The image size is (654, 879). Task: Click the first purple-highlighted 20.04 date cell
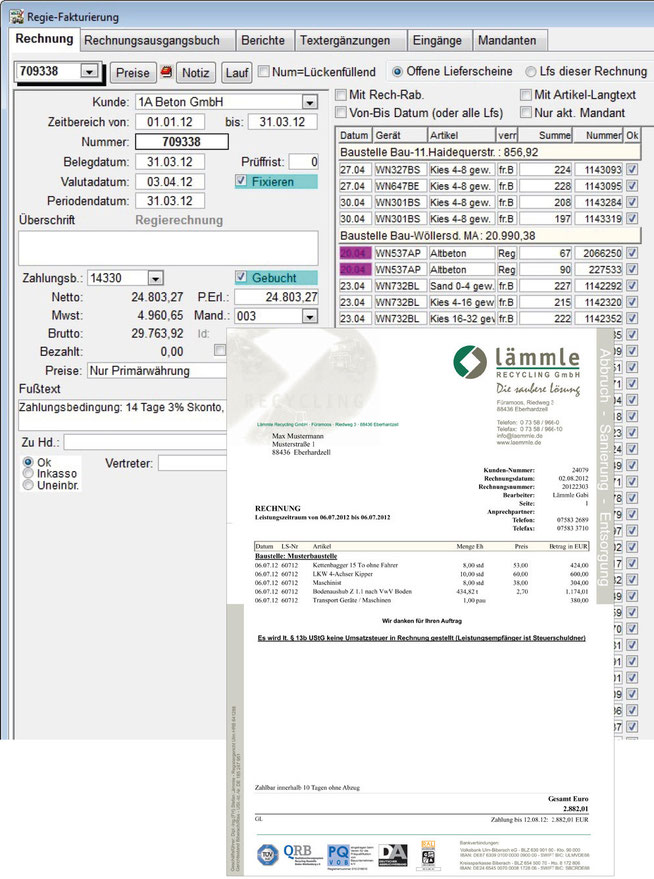[x=355, y=253]
